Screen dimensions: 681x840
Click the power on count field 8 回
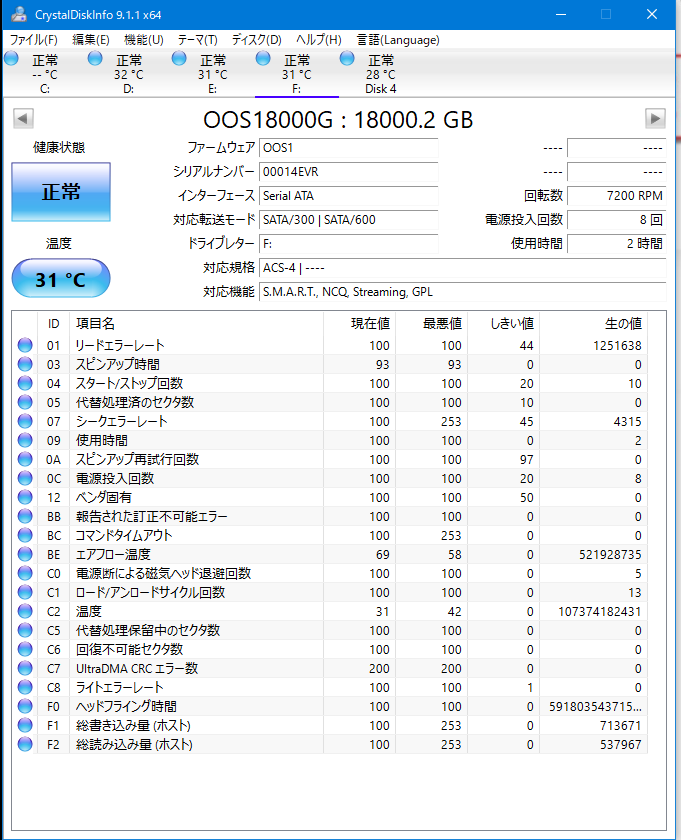[x=617, y=220]
